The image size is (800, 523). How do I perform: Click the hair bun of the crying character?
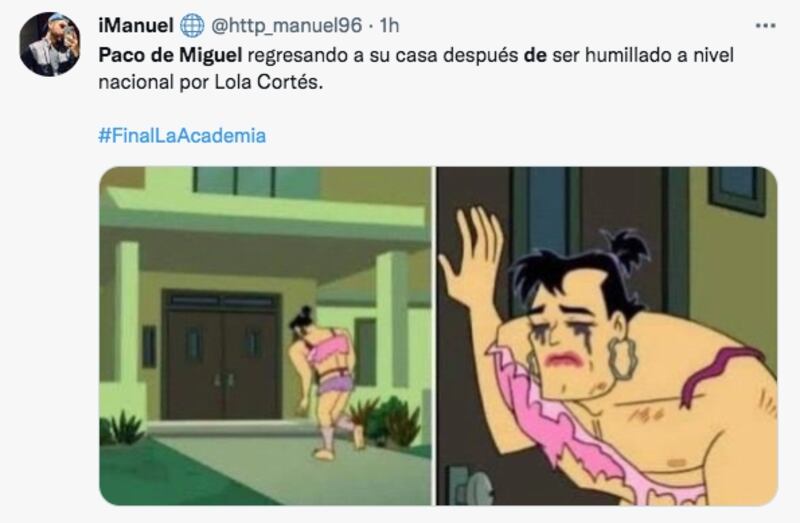click(x=629, y=250)
